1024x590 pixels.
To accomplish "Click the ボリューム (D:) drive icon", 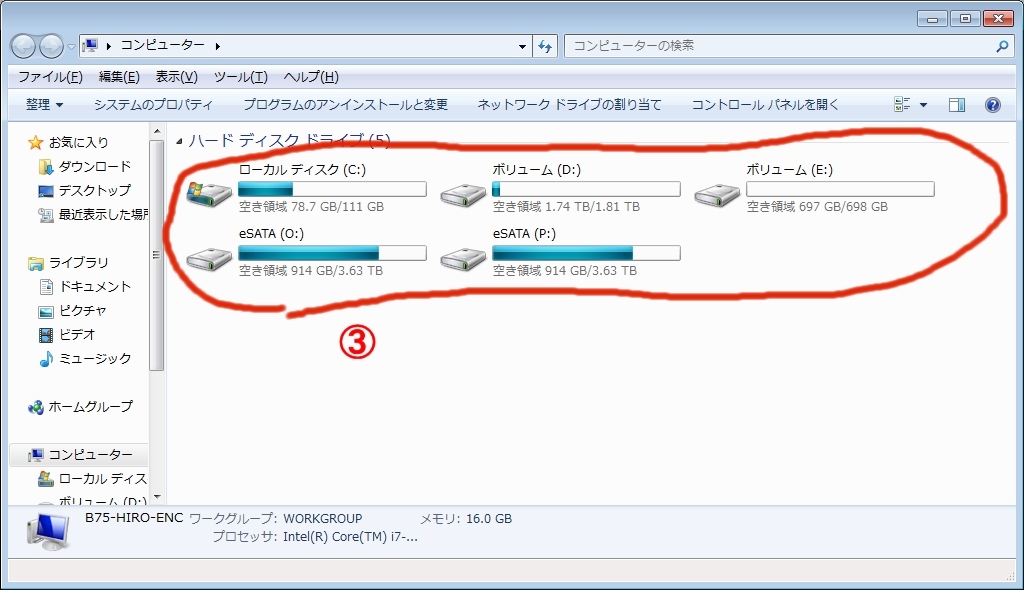I will pos(463,195).
